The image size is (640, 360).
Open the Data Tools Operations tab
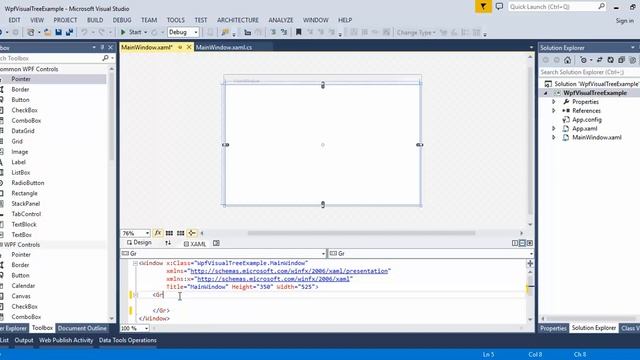point(127,340)
